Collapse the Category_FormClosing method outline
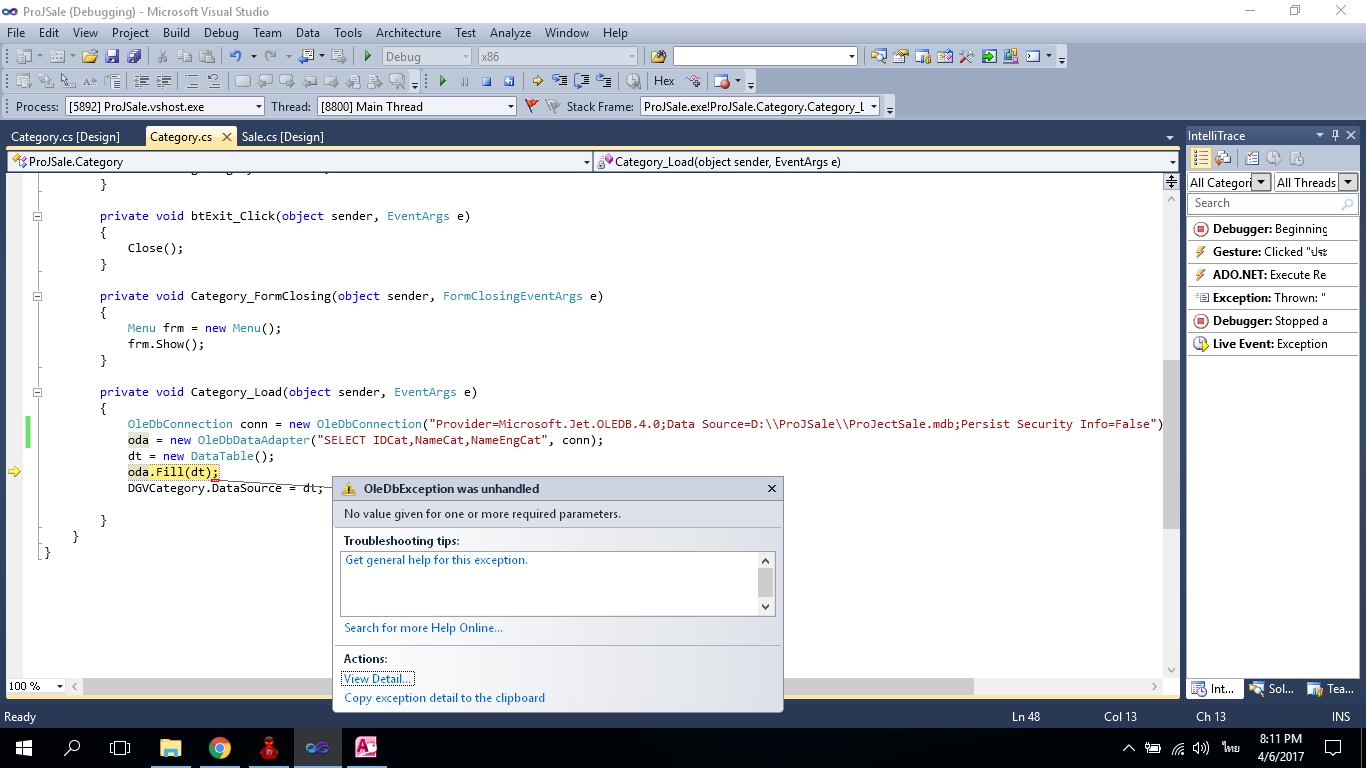The height and width of the screenshot is (768, 1366). pyautogui.click(x=38, y=296)
